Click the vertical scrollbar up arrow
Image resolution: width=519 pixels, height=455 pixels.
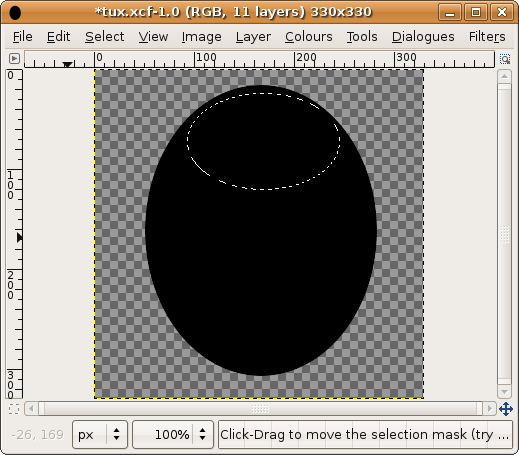pos(504,76)
